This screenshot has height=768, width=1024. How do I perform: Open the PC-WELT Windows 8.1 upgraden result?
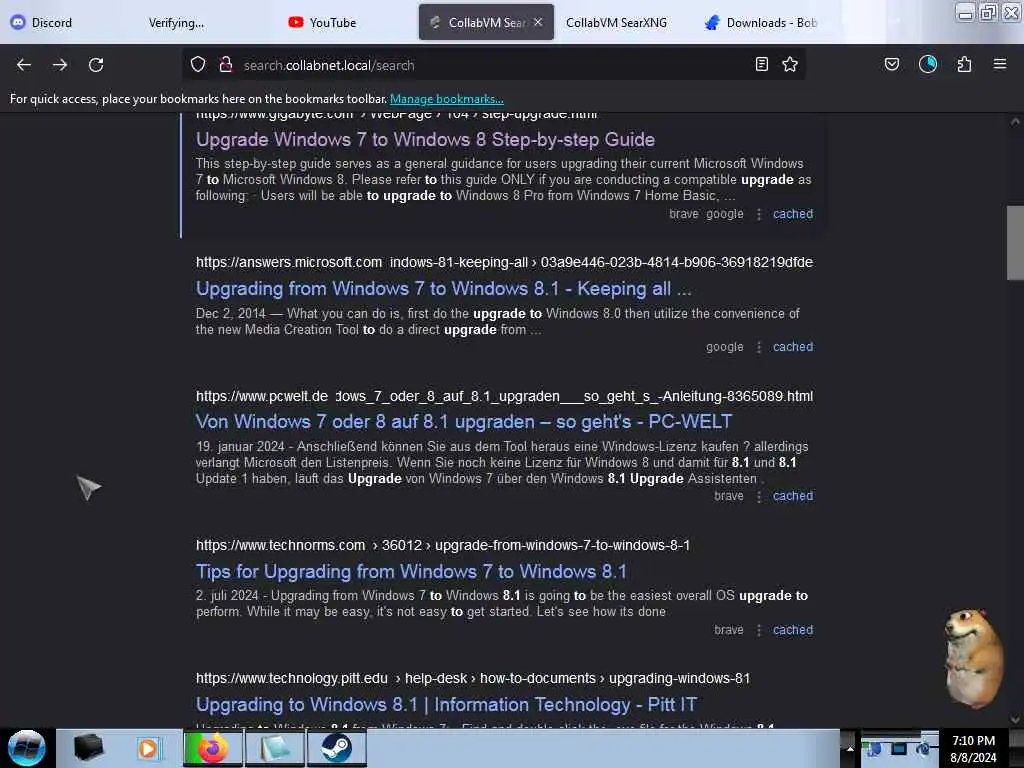pyautogui.click(x=464, y=422)
